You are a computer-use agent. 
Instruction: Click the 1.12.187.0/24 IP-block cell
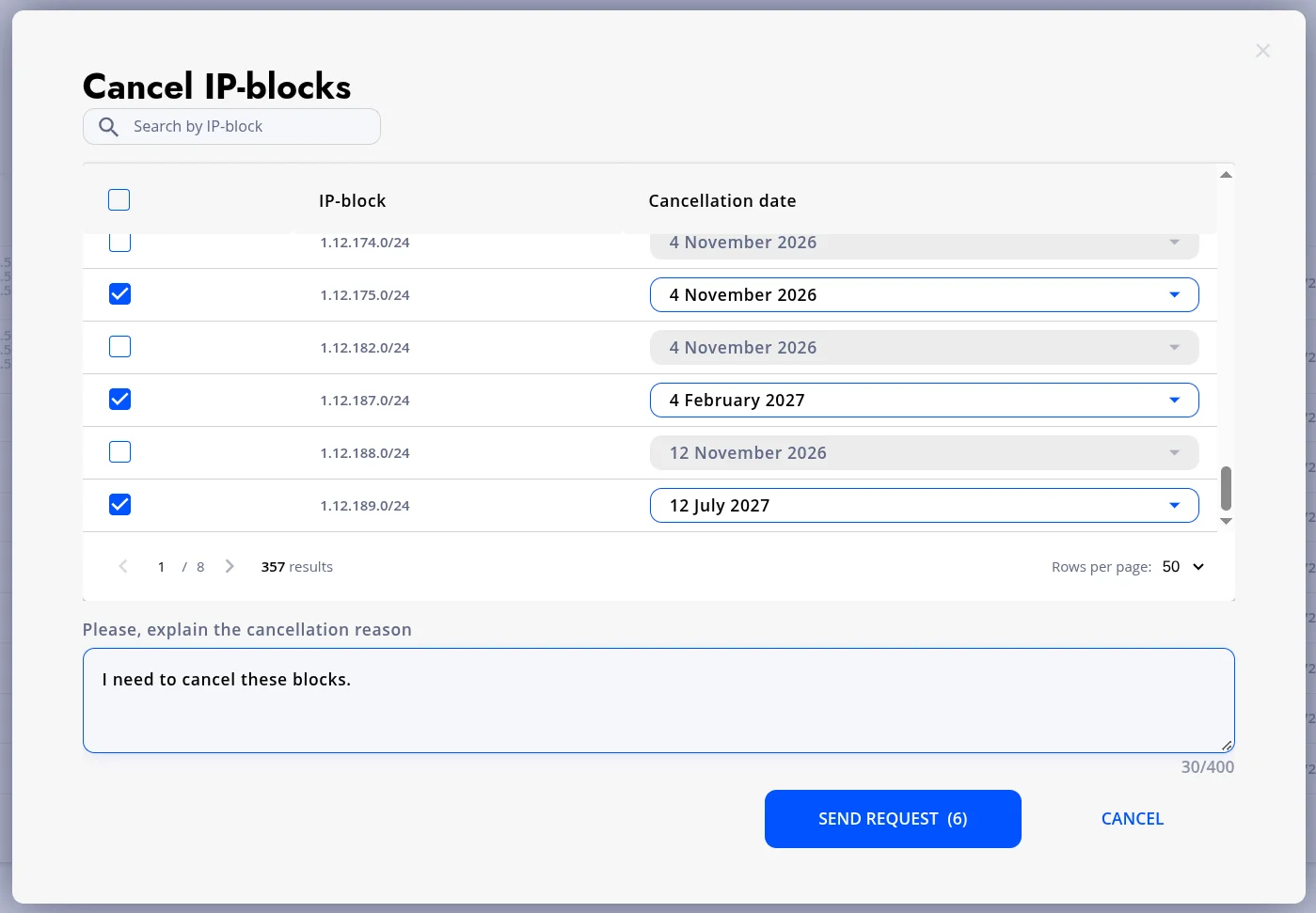coord(365,401)
